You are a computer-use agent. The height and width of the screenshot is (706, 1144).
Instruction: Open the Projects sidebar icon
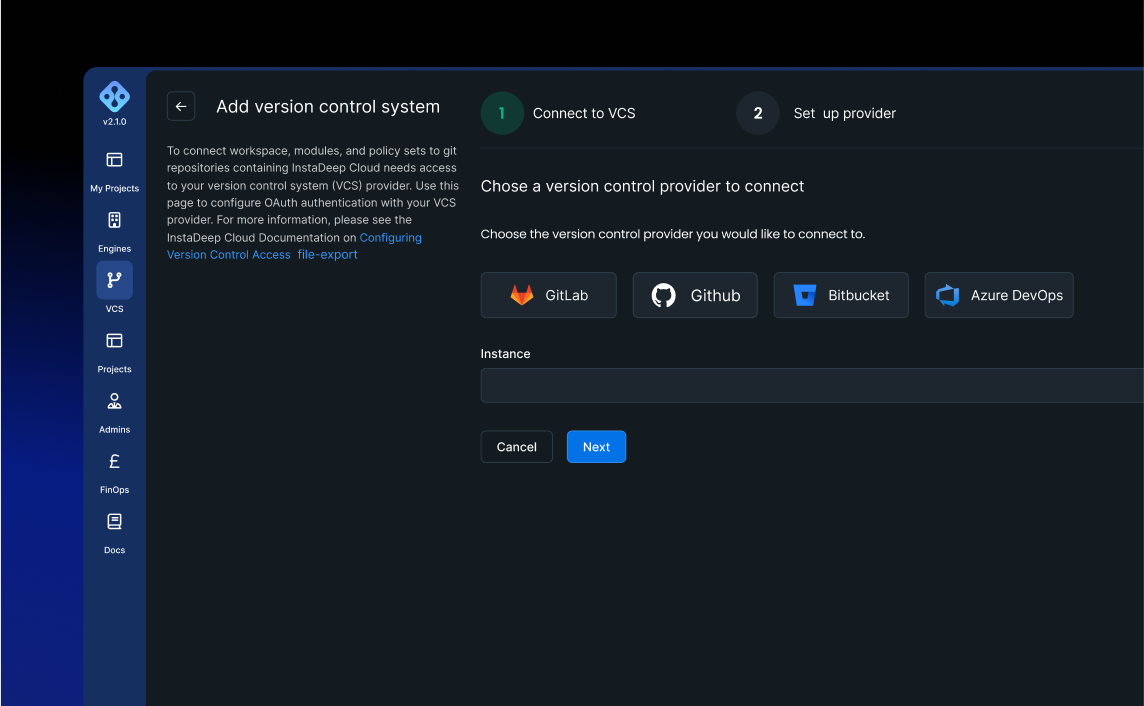pyautogui.click(x=115, y=341)
